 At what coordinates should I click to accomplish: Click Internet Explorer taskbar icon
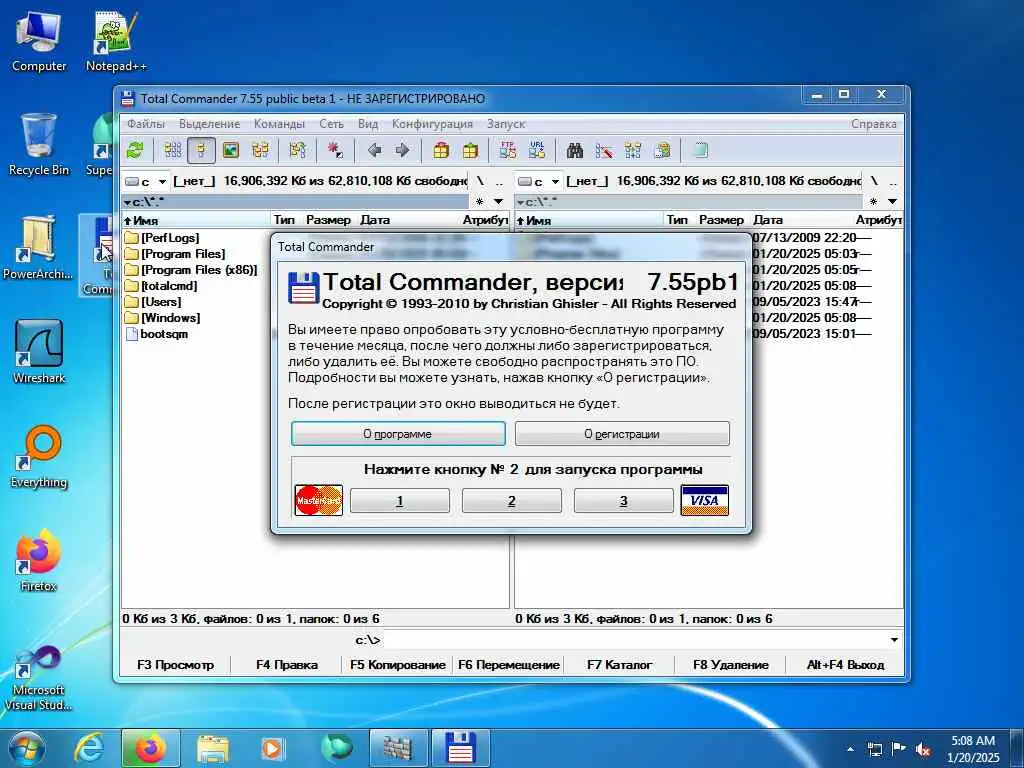click(89, 748)
